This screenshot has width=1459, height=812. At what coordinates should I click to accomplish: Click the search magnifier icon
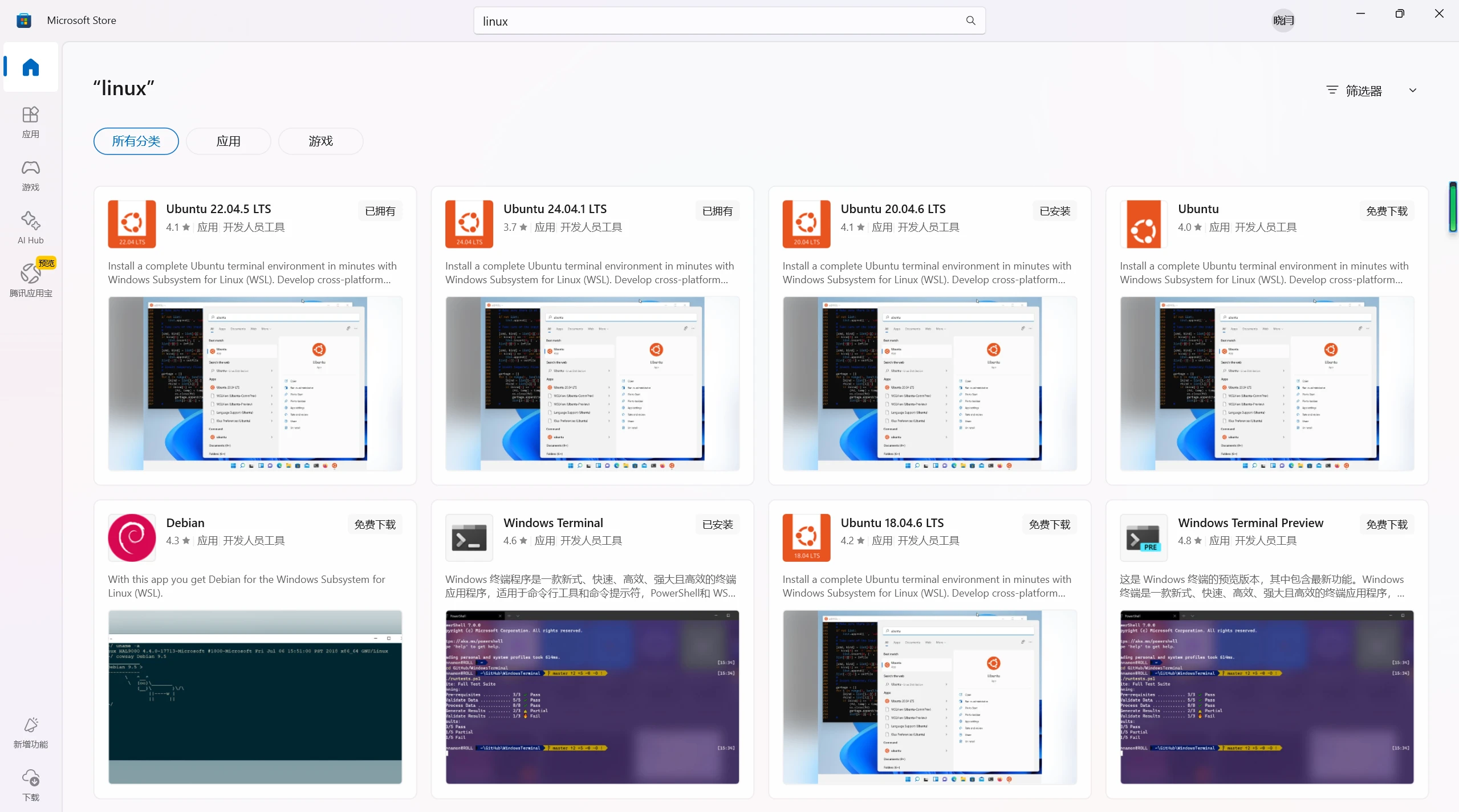(970, 21)
